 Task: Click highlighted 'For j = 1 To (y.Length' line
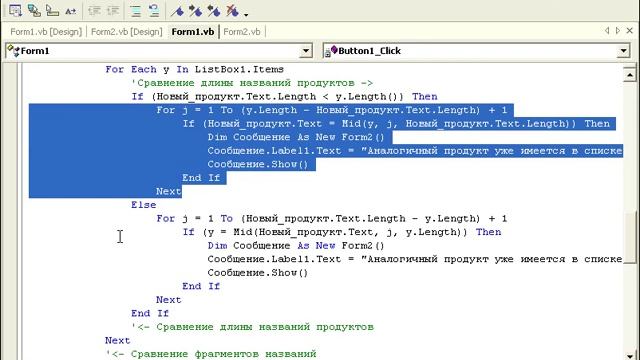332,110
